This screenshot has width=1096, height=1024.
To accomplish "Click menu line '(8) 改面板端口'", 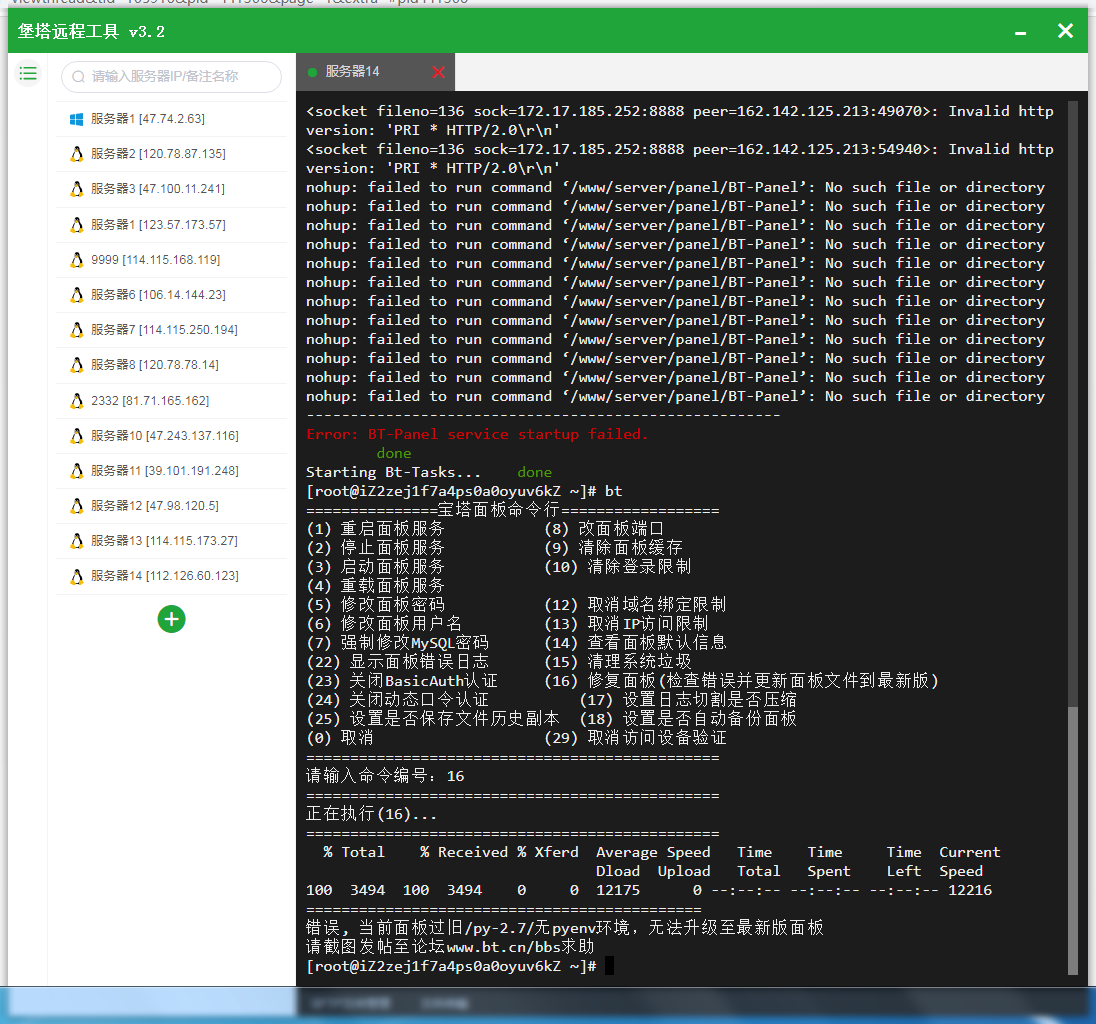I will coord(604,529).
